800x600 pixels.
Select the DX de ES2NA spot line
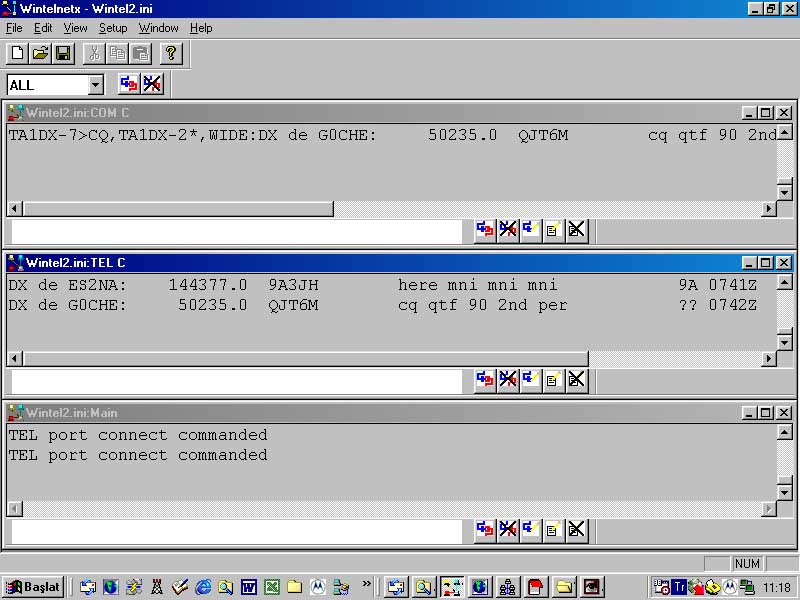(x=383, y=285)
